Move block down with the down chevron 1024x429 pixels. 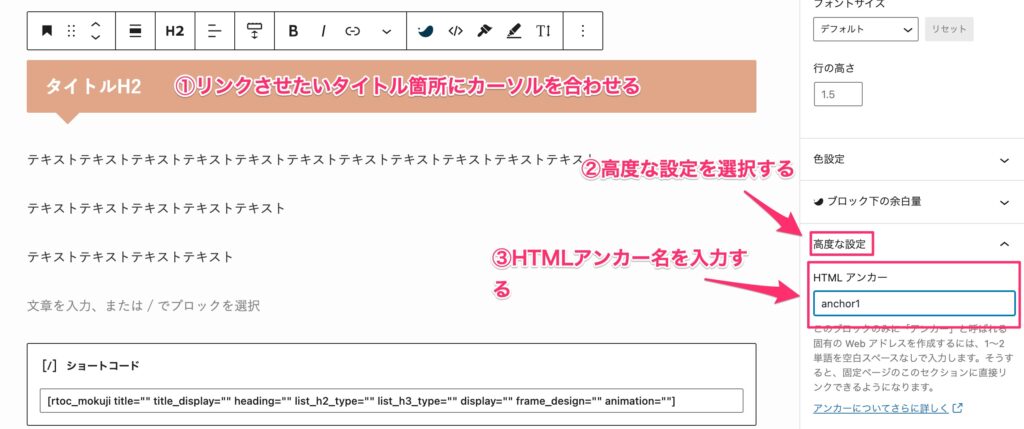click(x=95, y=38)
